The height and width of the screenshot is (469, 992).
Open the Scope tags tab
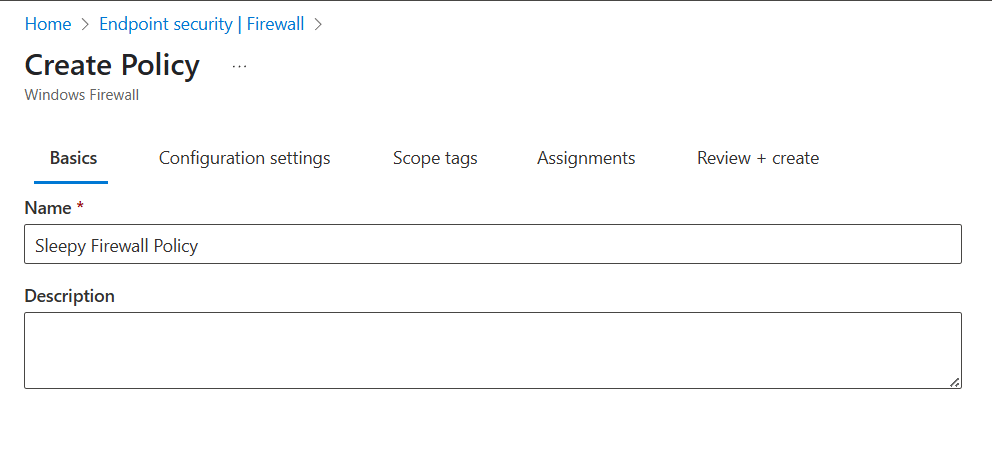pyautogui.click(x=435, y=158)
